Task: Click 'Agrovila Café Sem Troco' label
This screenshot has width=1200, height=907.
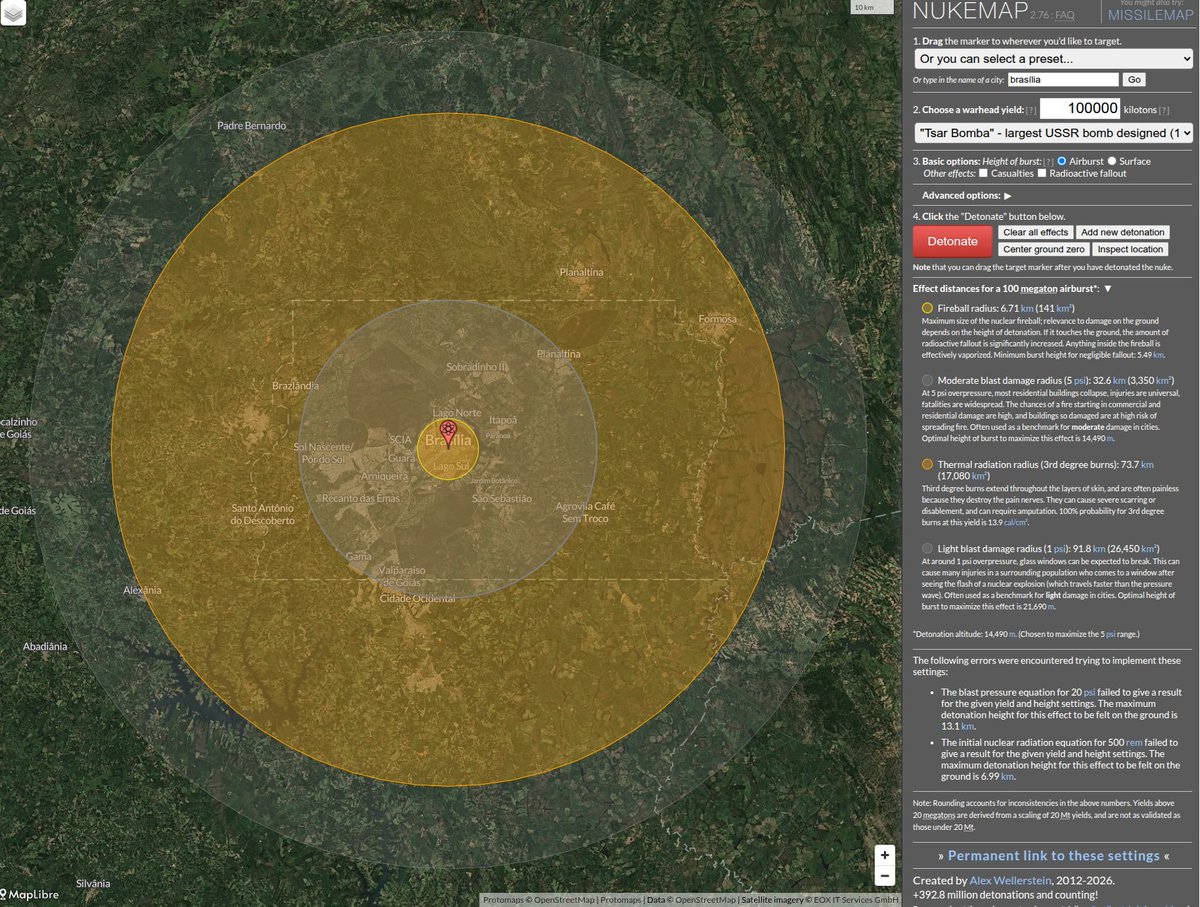Action: pyautogui.click(x=586, y=512)
